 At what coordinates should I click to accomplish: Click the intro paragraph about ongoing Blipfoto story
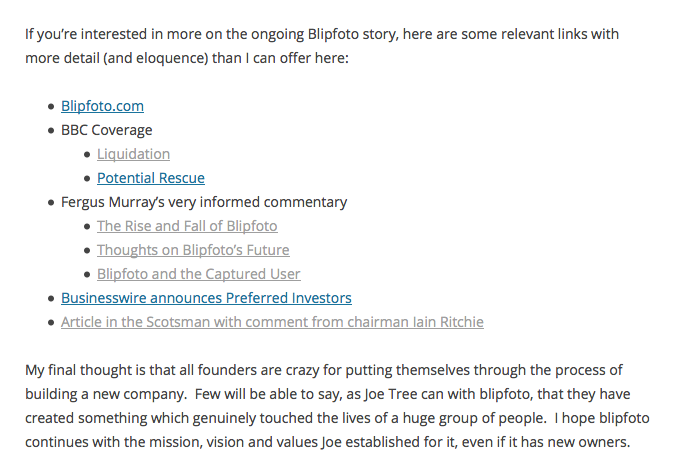click(322, 46)
